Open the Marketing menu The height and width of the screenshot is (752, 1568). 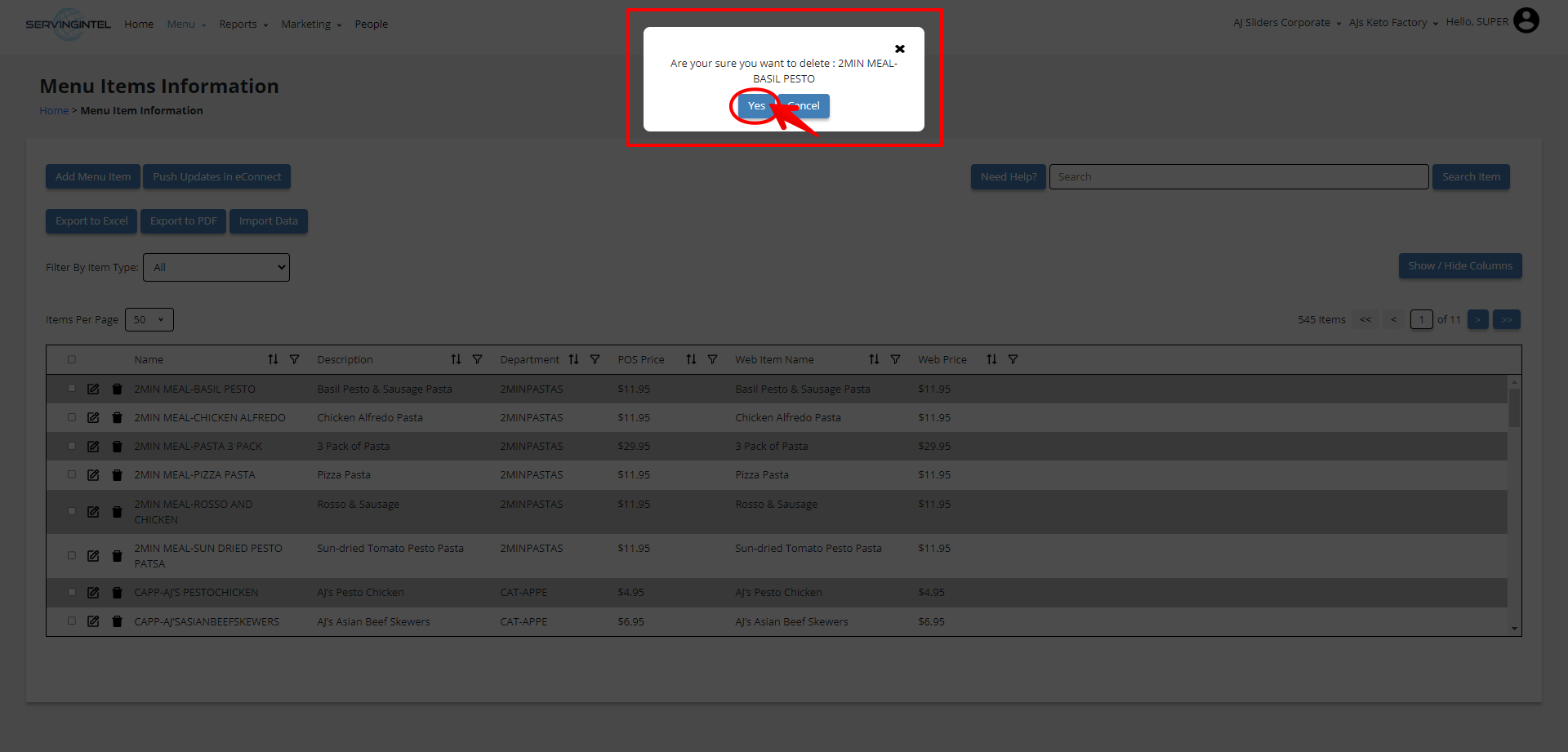pyautogui.click(x=310, y=24)
